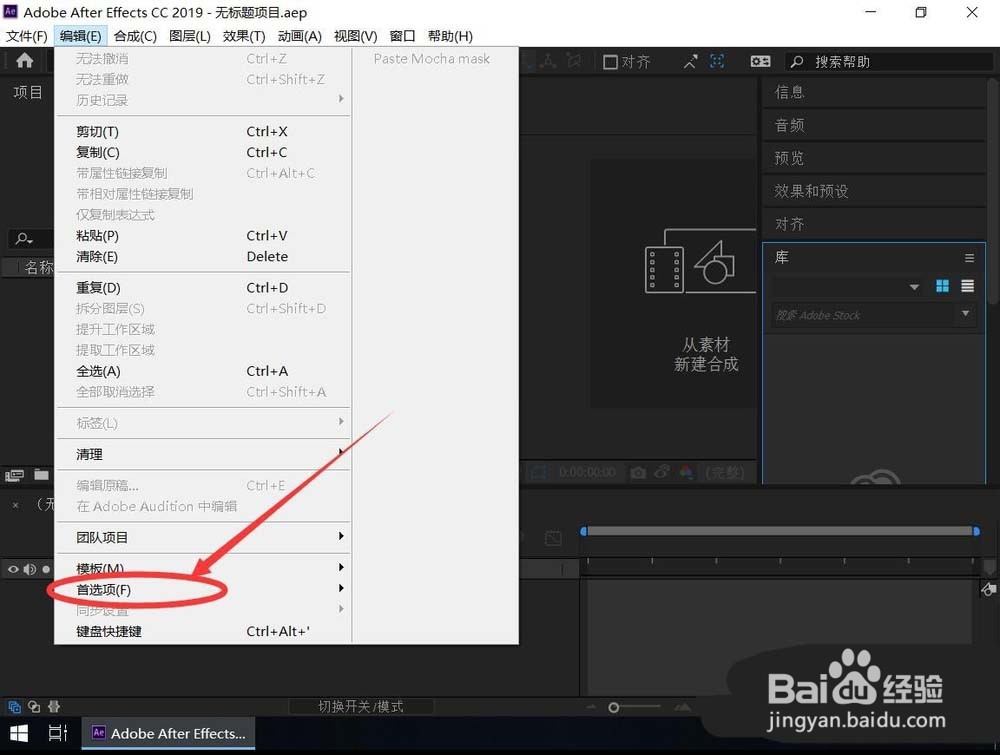The image size is (1000, 755).
Task: Expand the 模板(M) submenu
Action: pyautogui.click(x=203, y=568)
